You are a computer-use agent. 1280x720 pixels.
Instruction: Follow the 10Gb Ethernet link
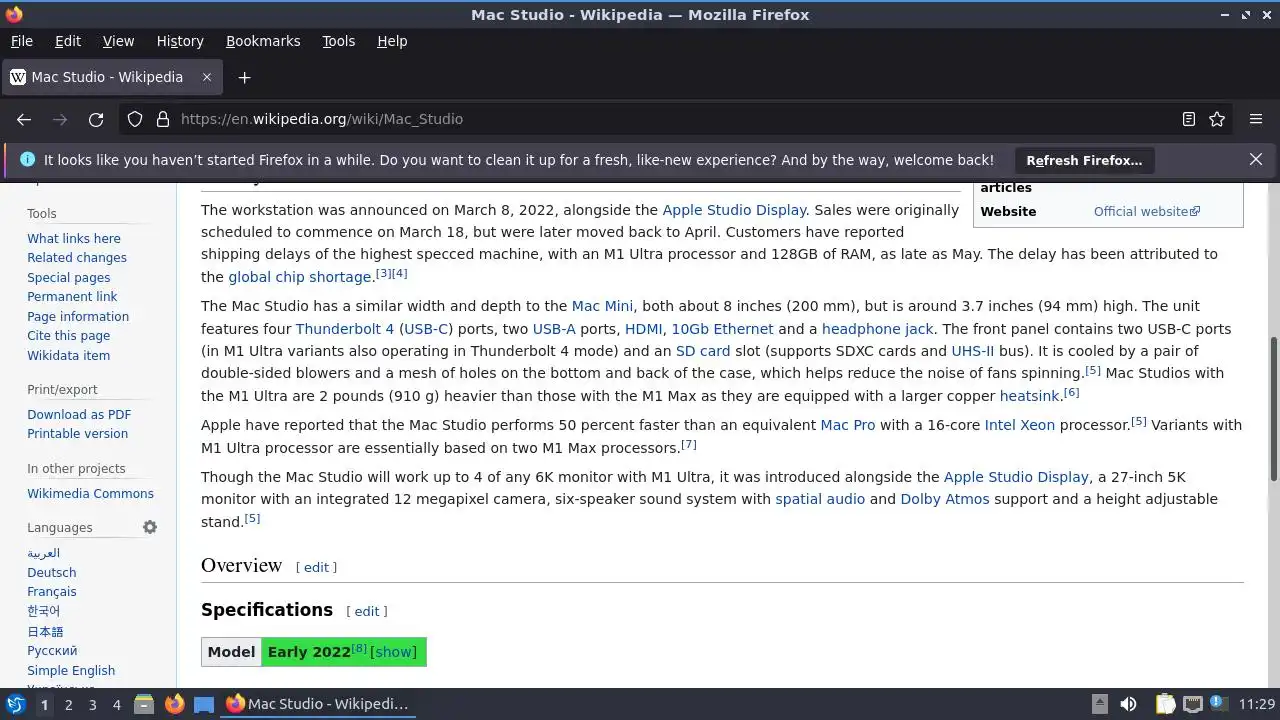[722, 329]
